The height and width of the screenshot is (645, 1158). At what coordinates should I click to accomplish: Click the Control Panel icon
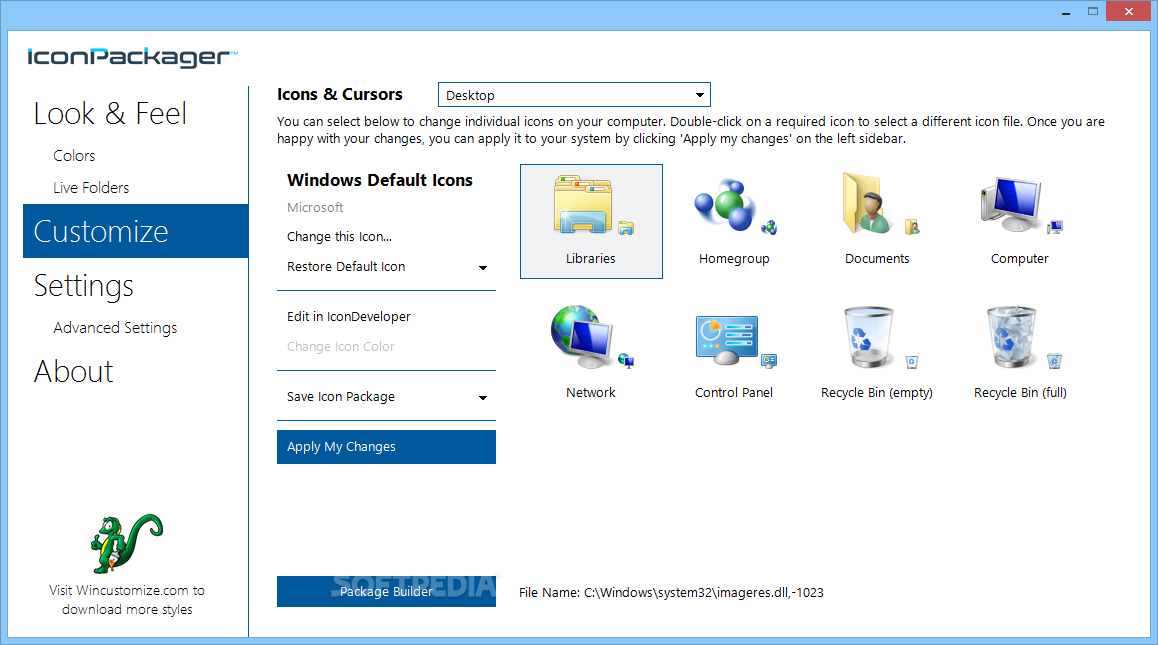[734, 338]
